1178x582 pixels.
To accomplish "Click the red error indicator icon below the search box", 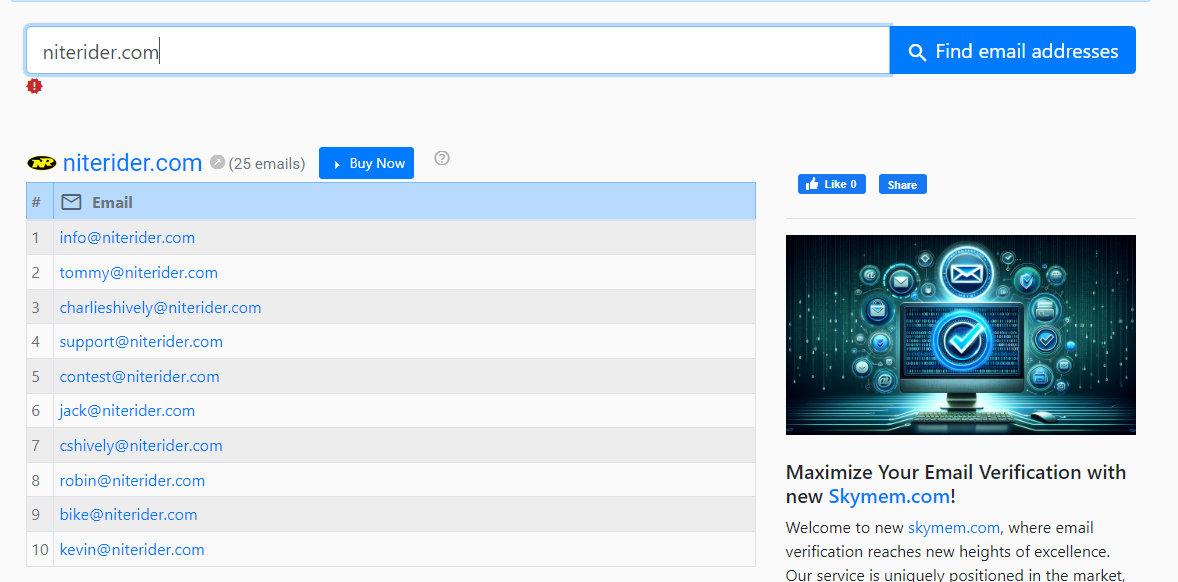I will [35, 86].
